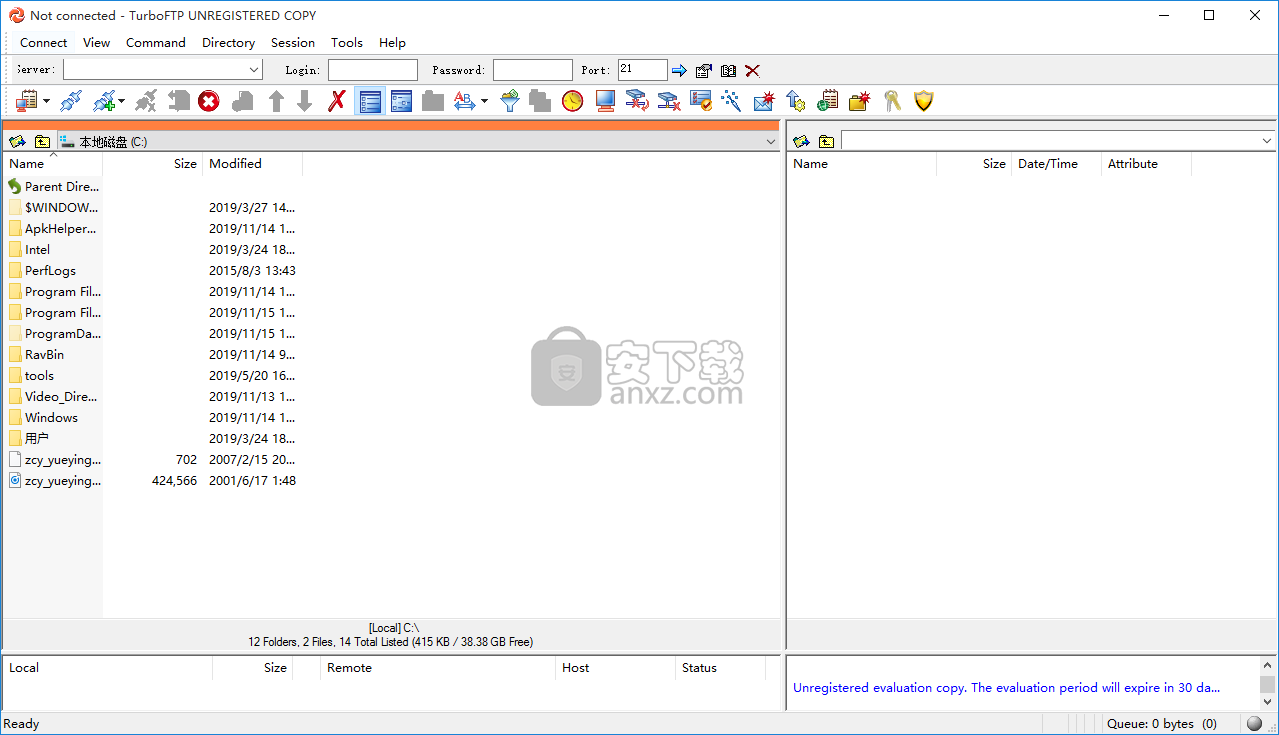Open the Help menu
Image resolution: width=1279 pixels, height=735 pixels.
coord(392,42)
